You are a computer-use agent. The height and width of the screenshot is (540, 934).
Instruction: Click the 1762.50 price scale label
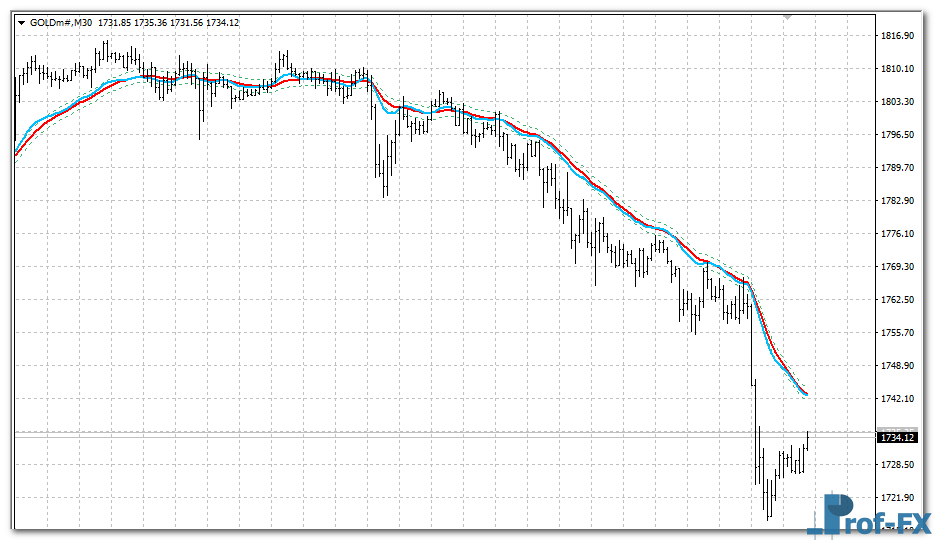pos(897,300)
